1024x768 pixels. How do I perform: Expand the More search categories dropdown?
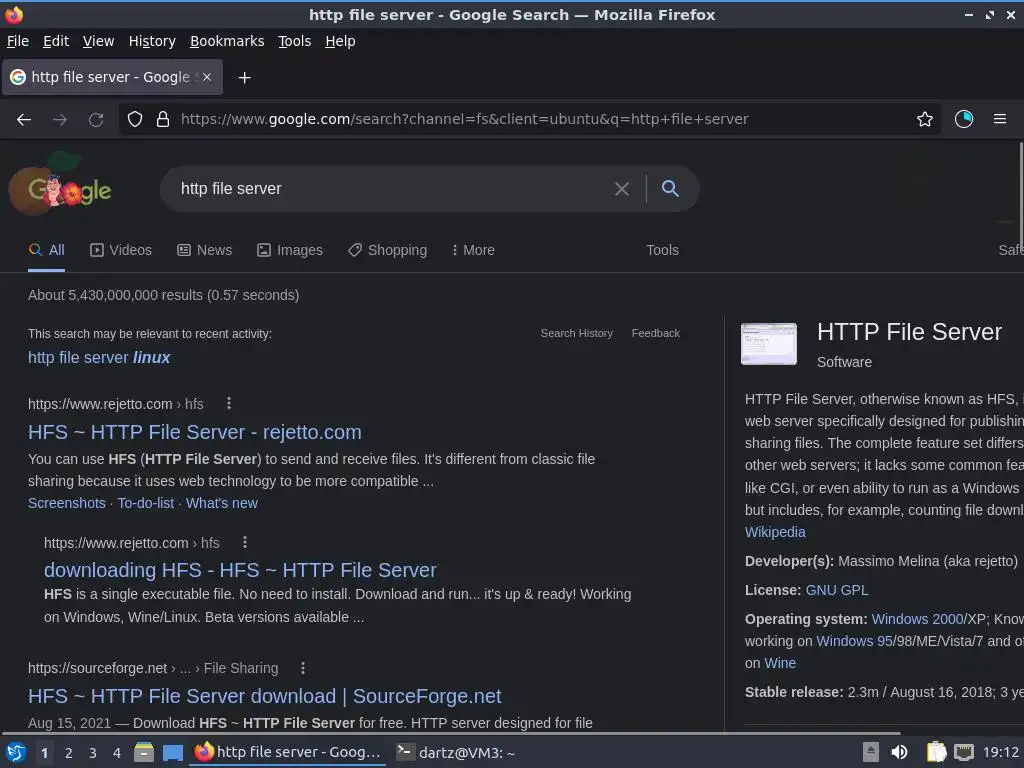473,250
